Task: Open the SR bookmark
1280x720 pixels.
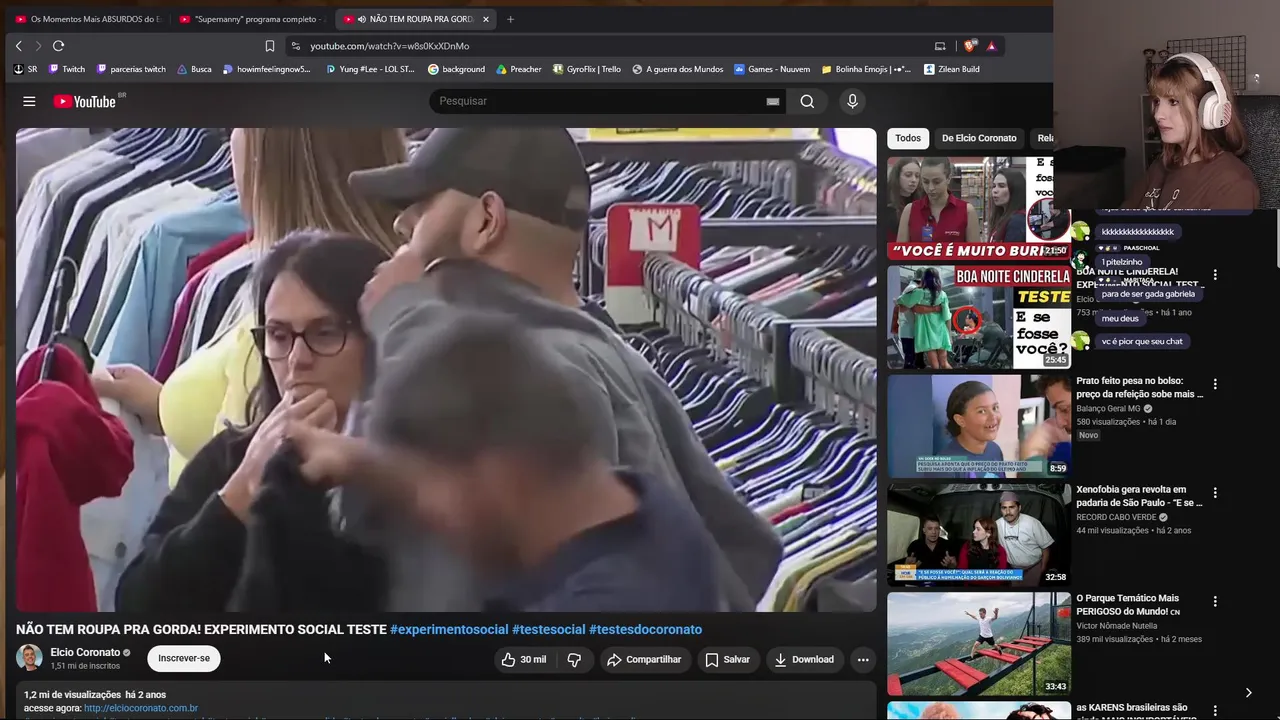Action: (x=26, y=69)
